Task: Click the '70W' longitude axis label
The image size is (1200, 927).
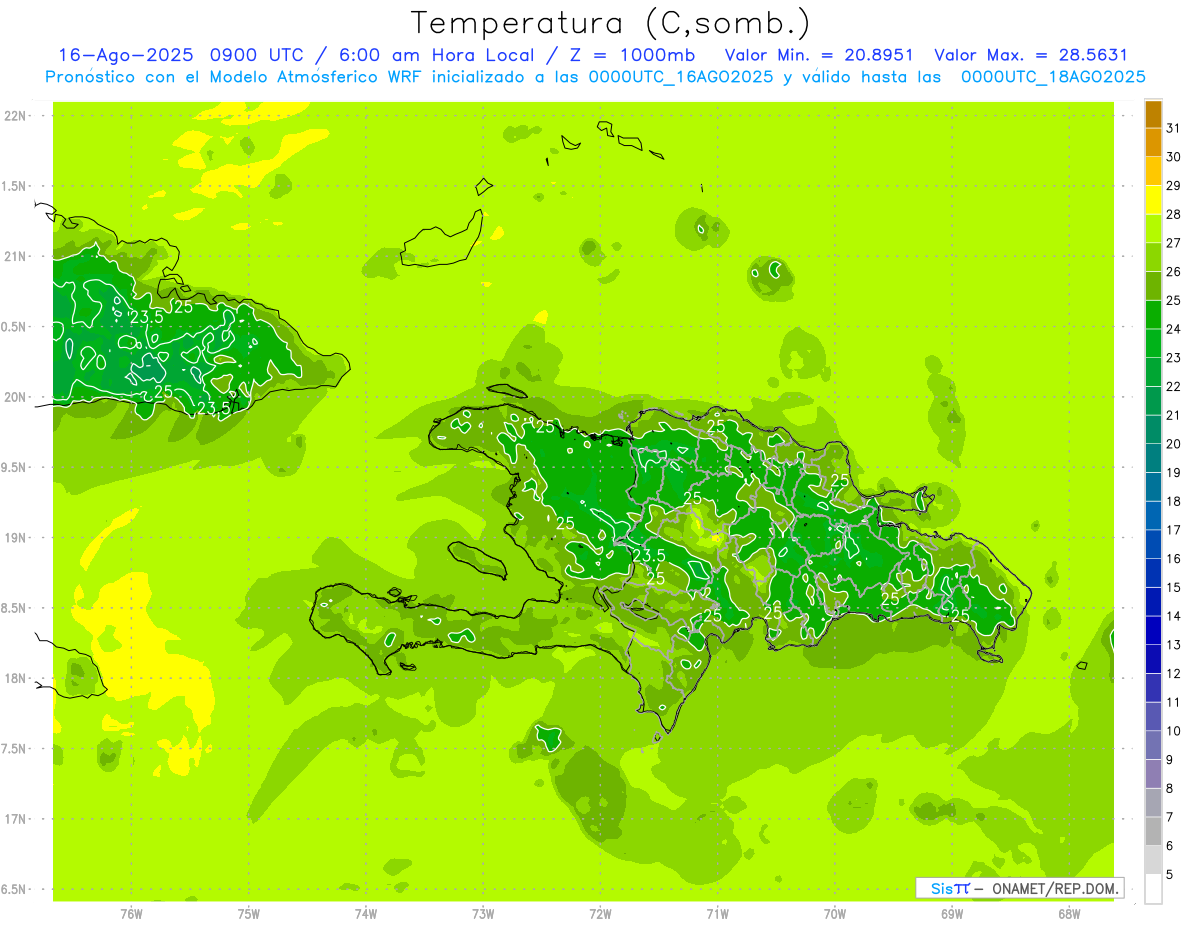Action: point(835,914)
